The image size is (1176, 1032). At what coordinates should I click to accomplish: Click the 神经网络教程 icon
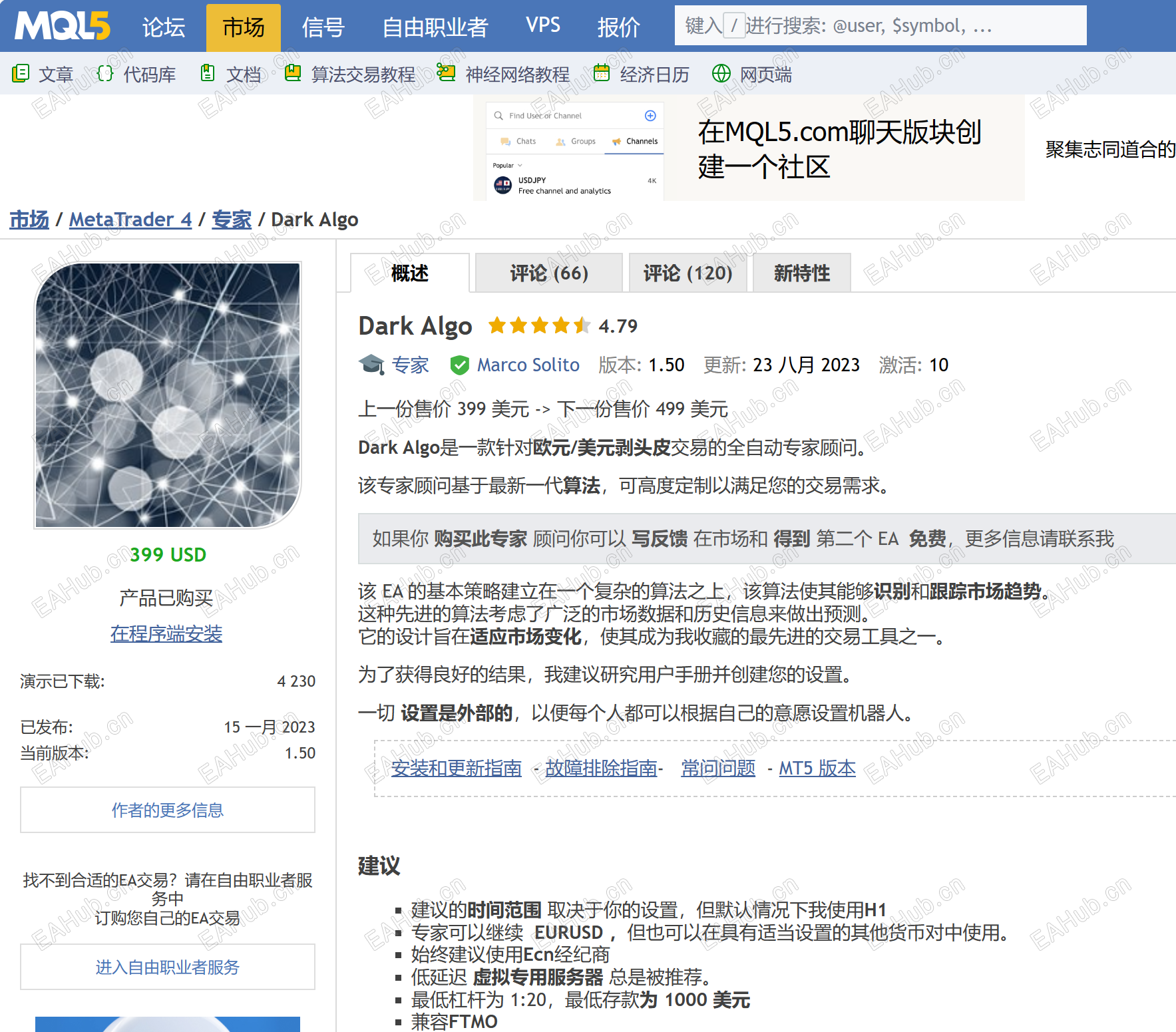coord(446,73)
